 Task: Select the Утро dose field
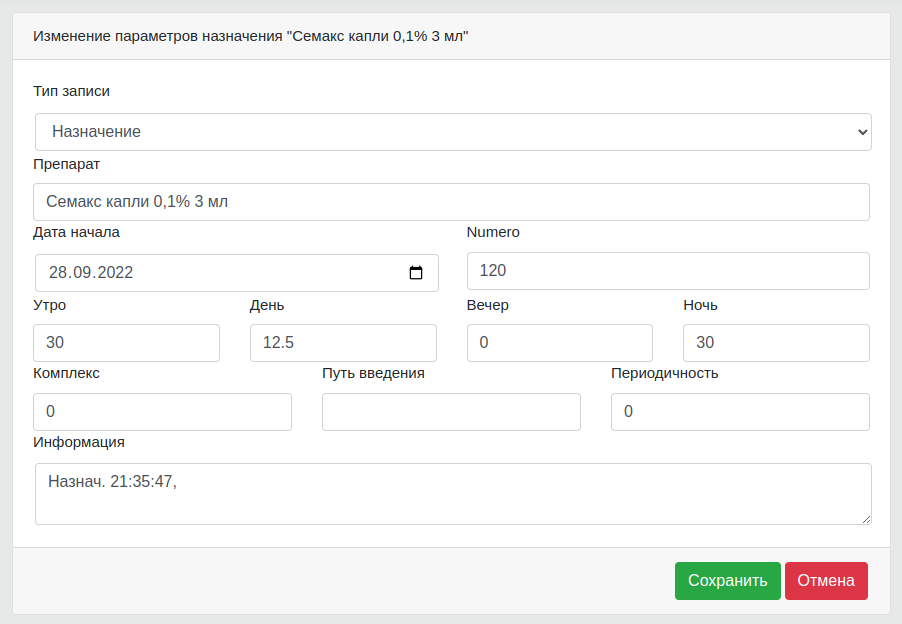point(127,343)
